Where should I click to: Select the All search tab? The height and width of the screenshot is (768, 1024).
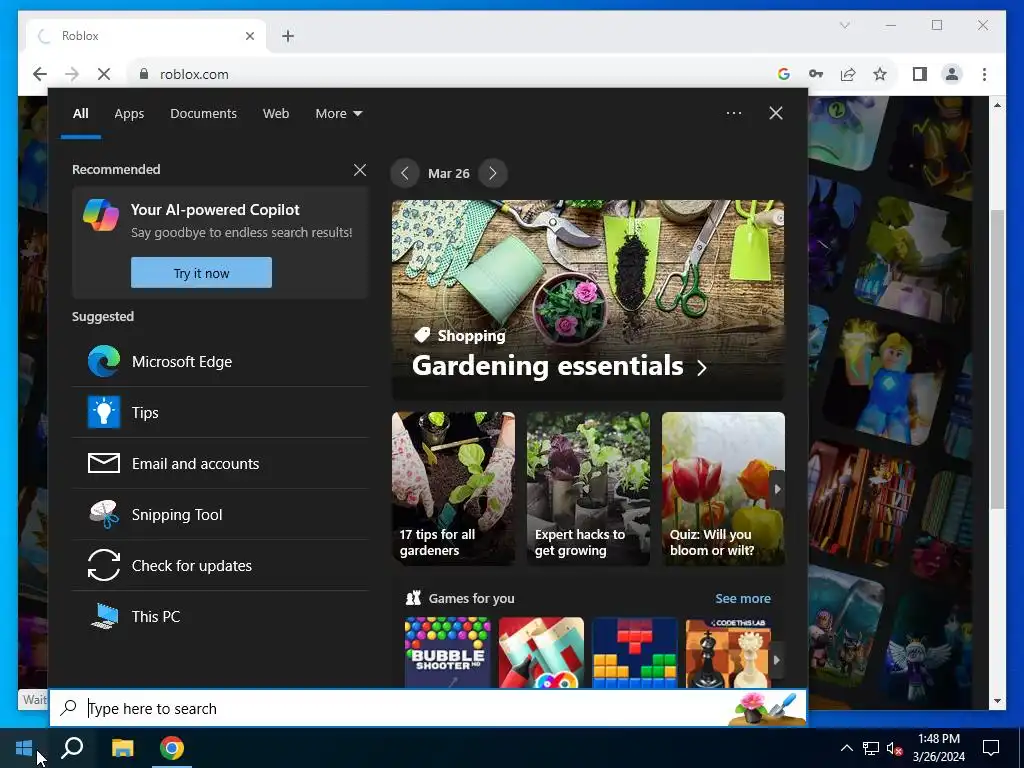coord(80,114)
